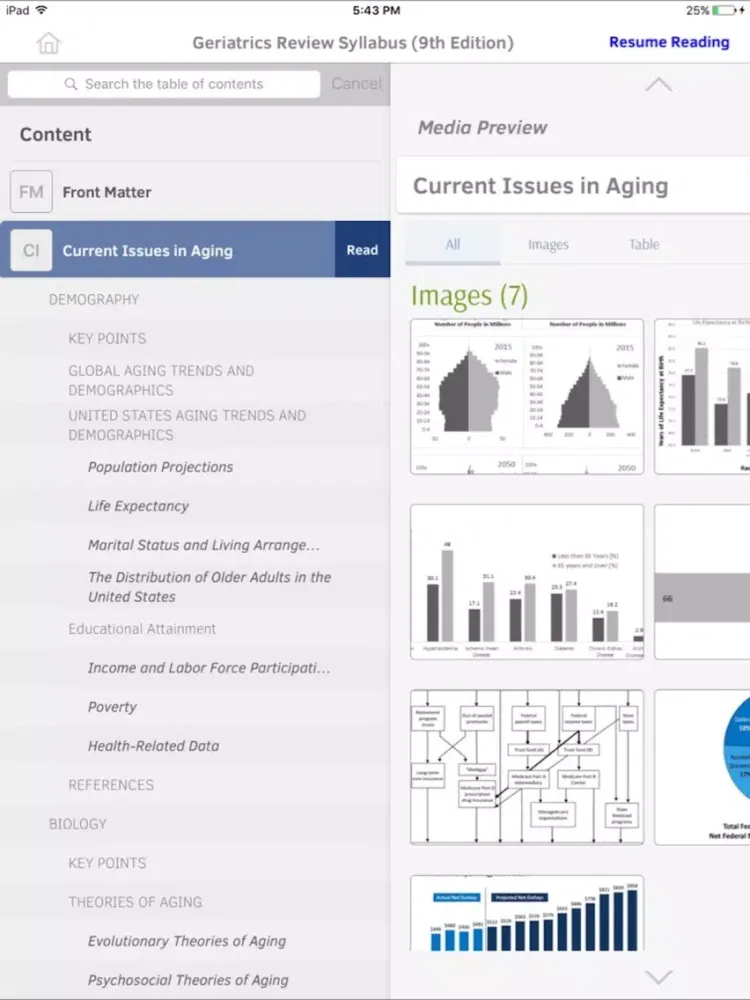The image size is (750, 1000).
Task: Tap the Images (7) heading
Action: point(469,296)
